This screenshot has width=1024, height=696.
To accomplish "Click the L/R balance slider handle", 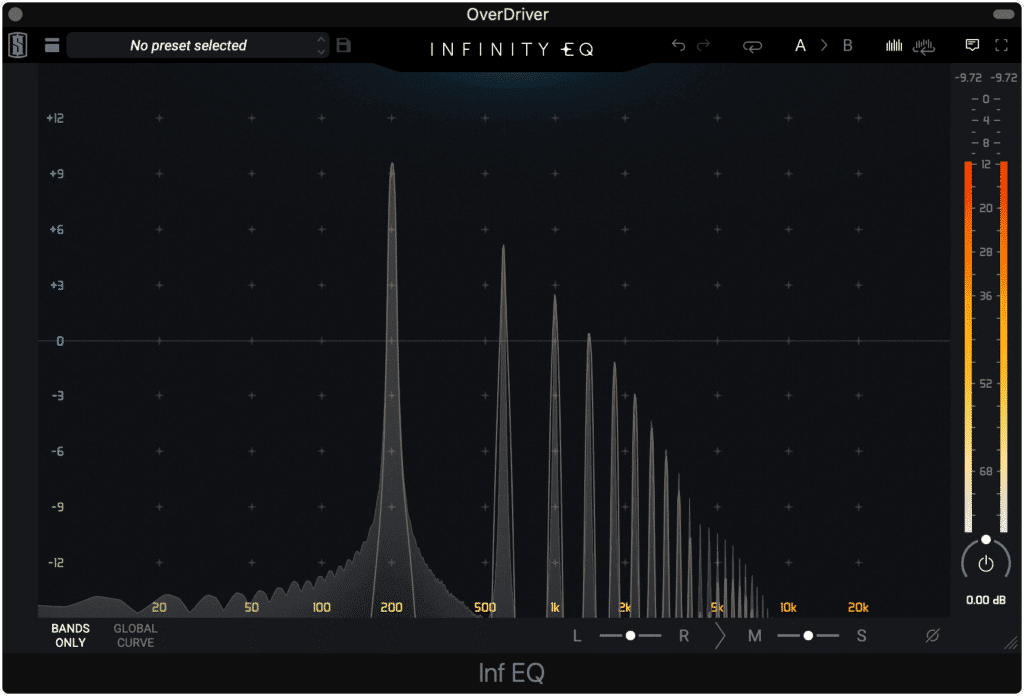I will (630, 635).
